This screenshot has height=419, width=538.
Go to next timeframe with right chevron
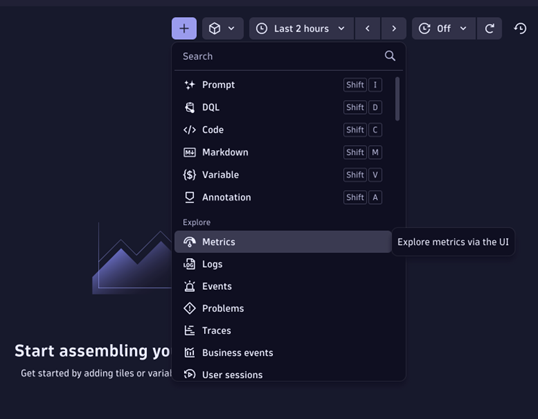394,28
